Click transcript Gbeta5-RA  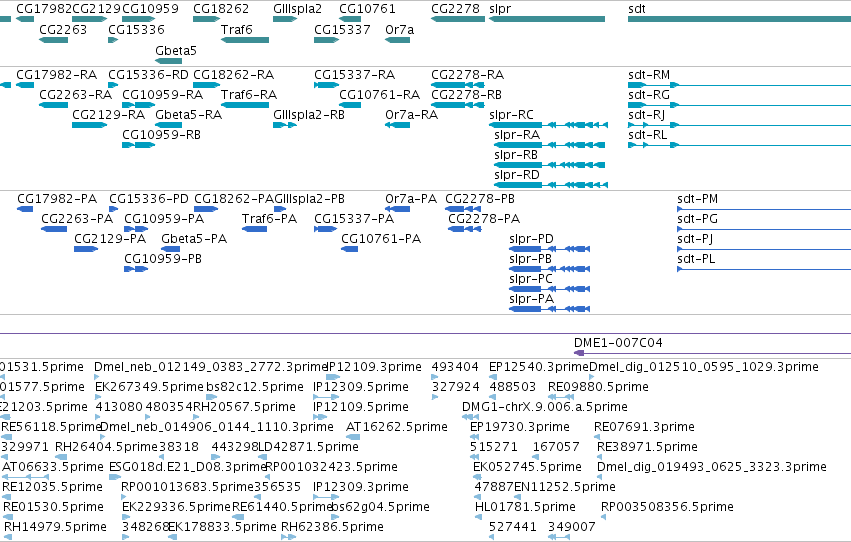pyautogui.click(x=168, y=125)
